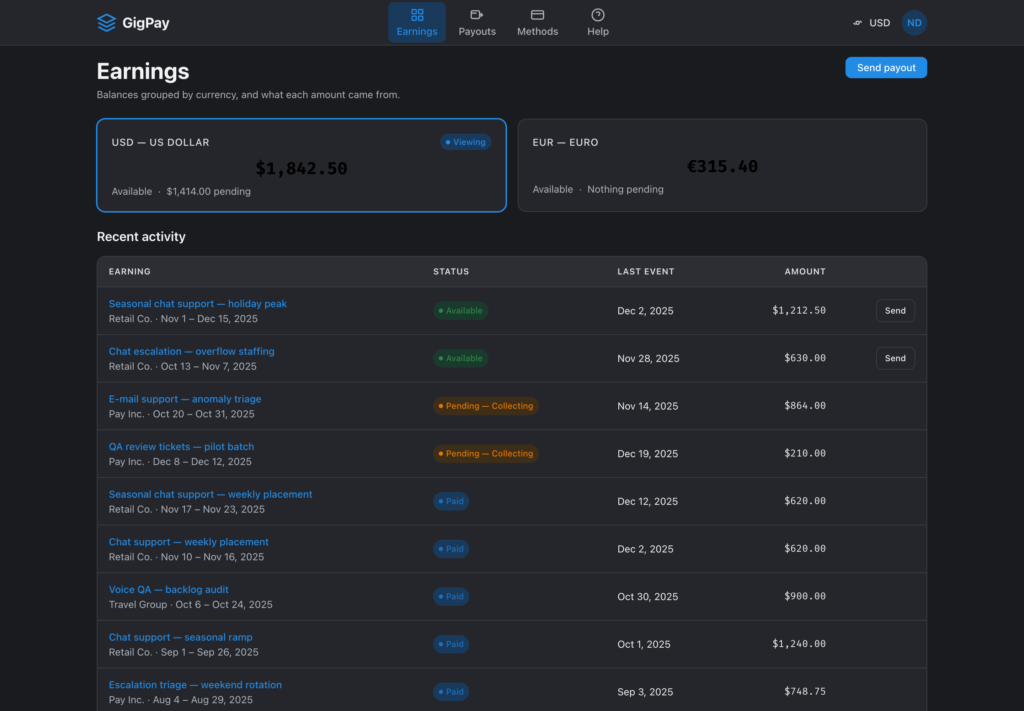Open E-mail support — anomaly triage link
This screenshot has width=1024, height=711.
click(185, 399)
